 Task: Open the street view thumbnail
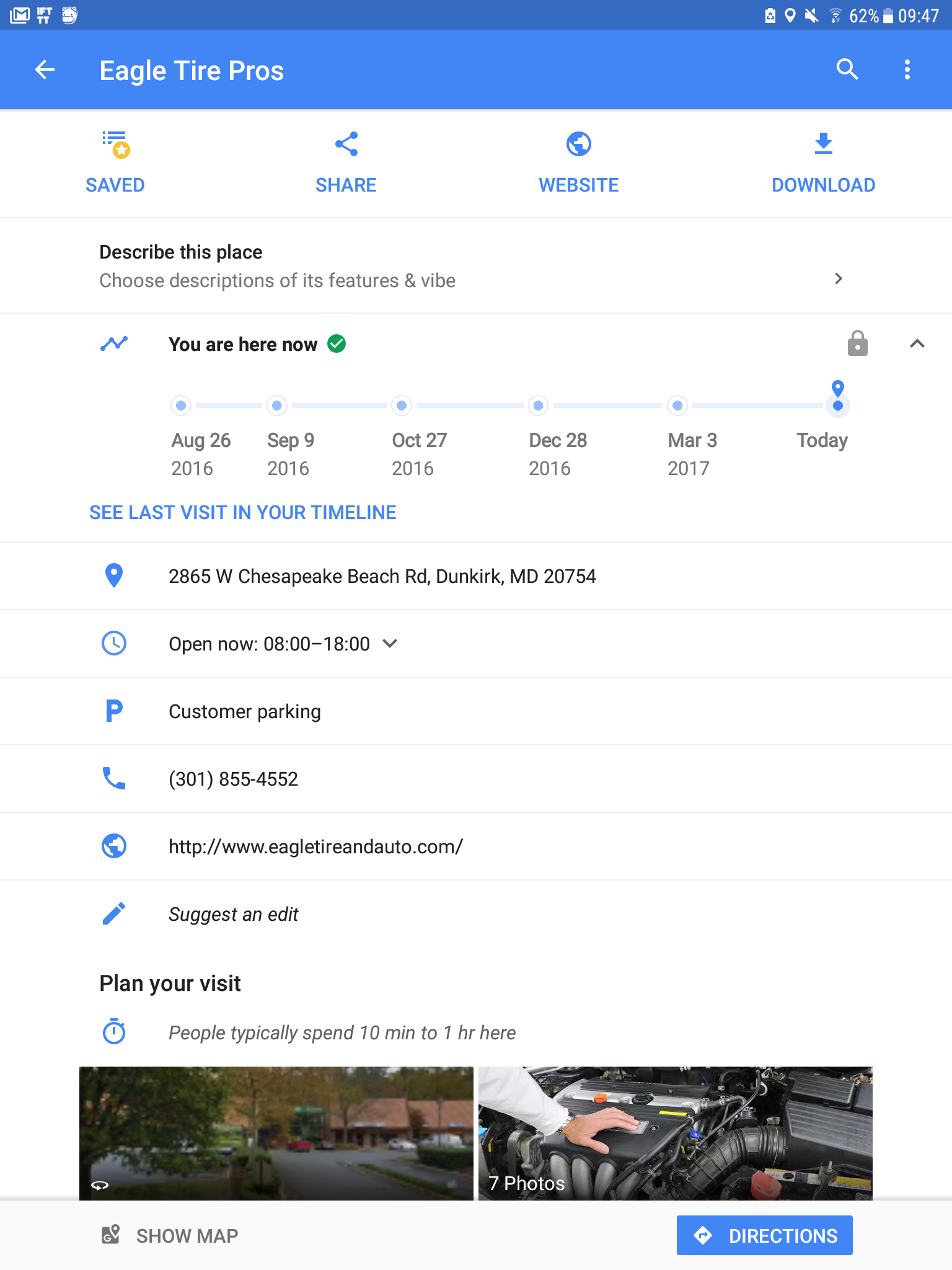[276, 1134]
